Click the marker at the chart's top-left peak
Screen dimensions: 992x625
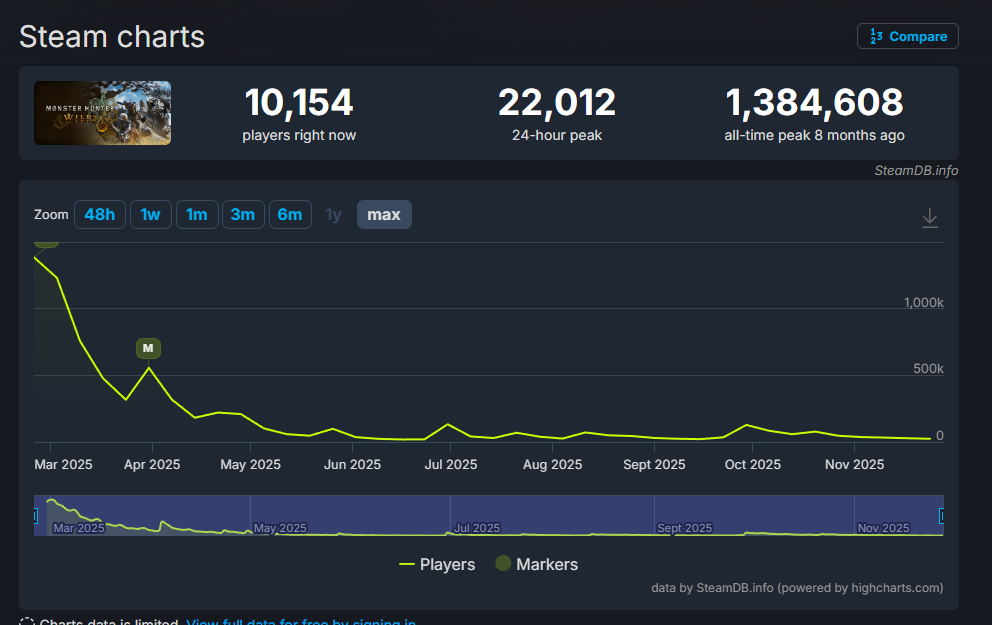pyautogui.click(x=46, y=242)
